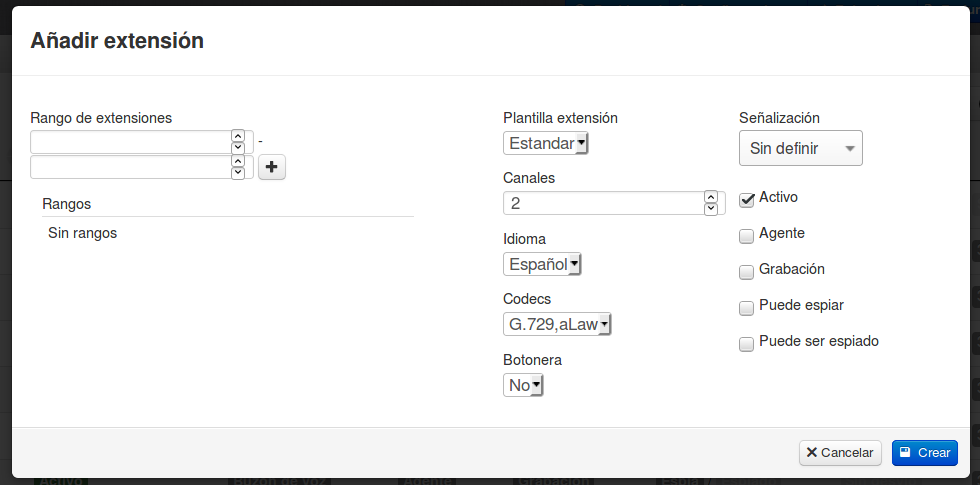Screen dimensions: 980x485
Task: Decrement the Canales spinner value
Action: [x=710, y=209]
